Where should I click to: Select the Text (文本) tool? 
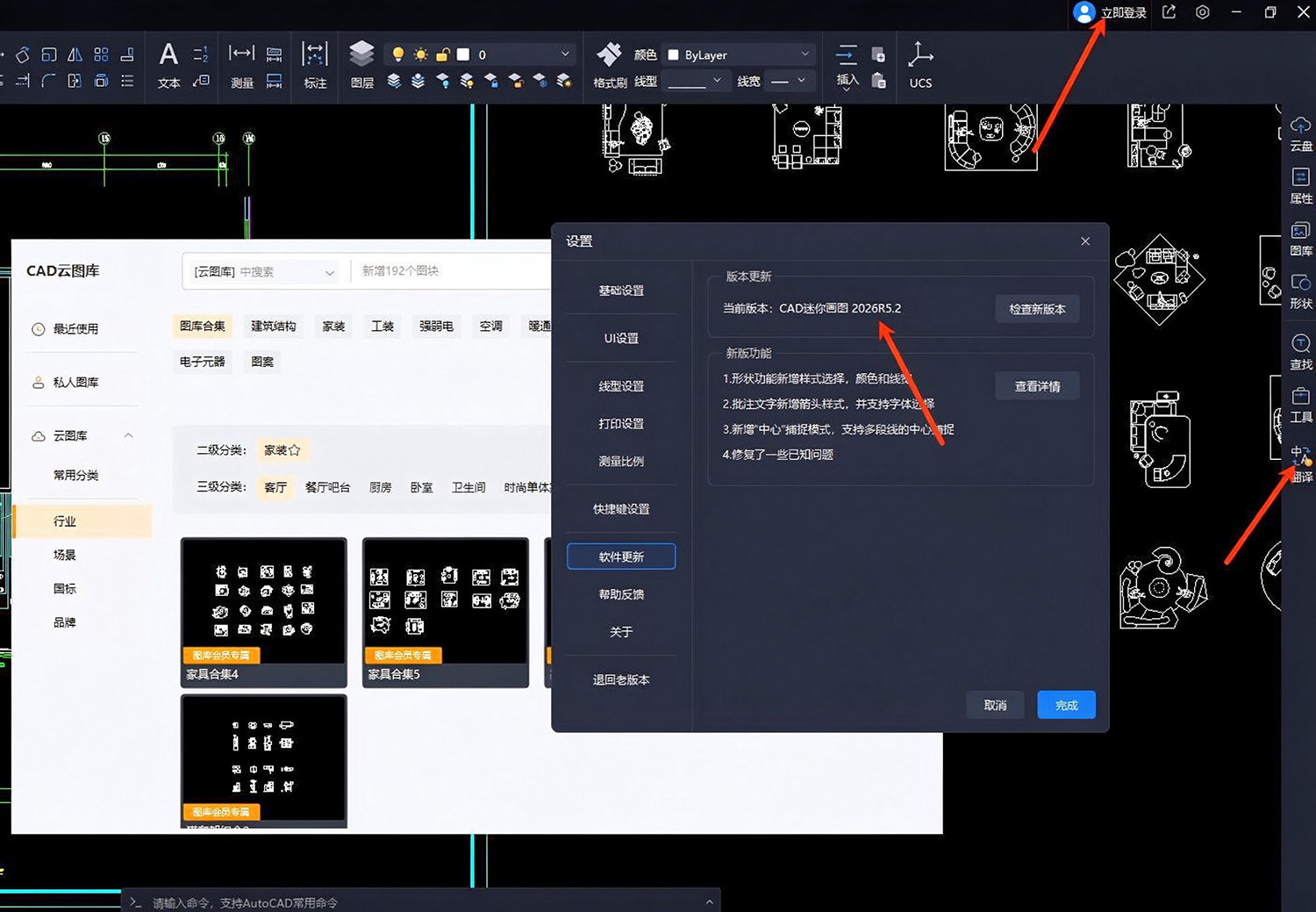(168, 65)
